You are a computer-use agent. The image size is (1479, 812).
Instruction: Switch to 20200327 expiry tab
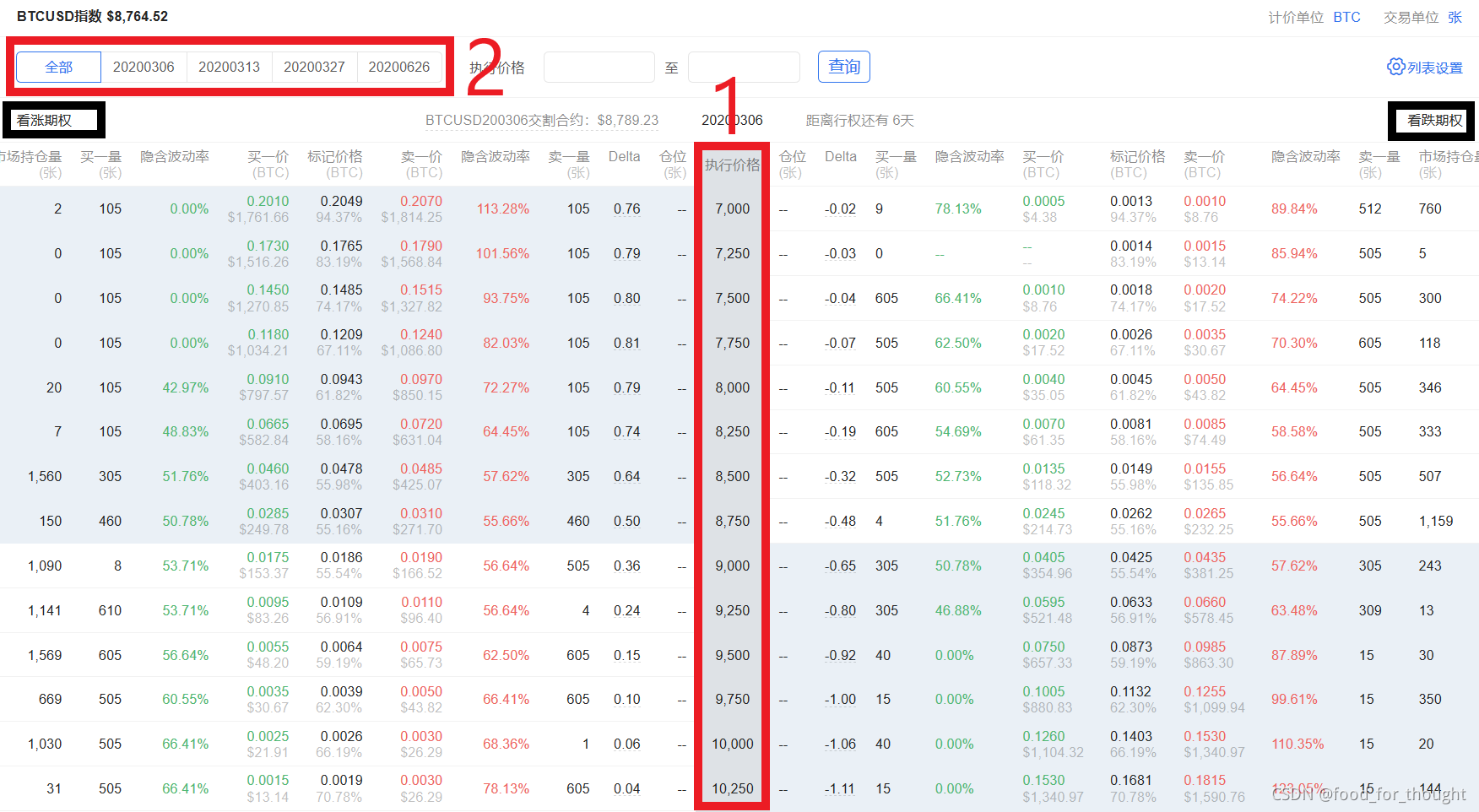tap(314, 67)
